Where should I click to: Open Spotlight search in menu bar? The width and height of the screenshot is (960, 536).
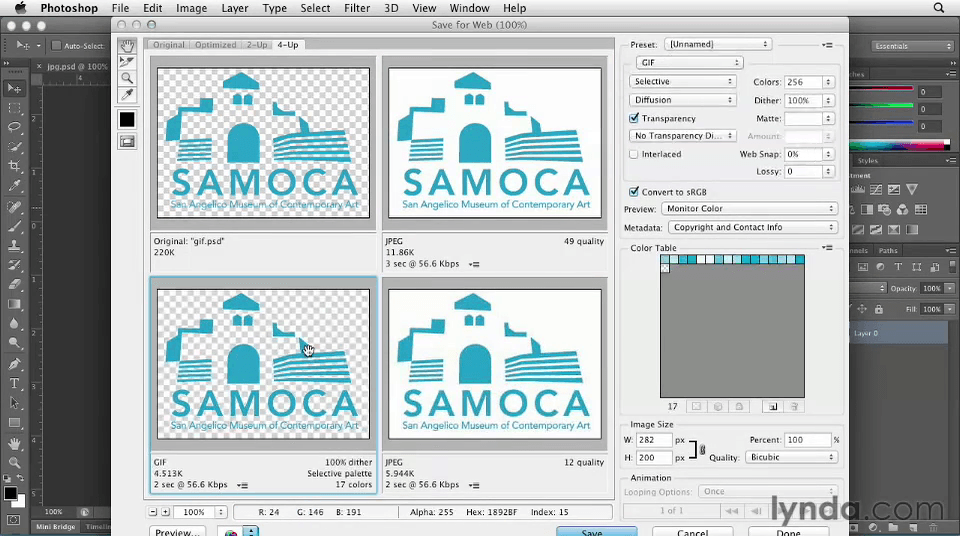click(x=939, y=8)
